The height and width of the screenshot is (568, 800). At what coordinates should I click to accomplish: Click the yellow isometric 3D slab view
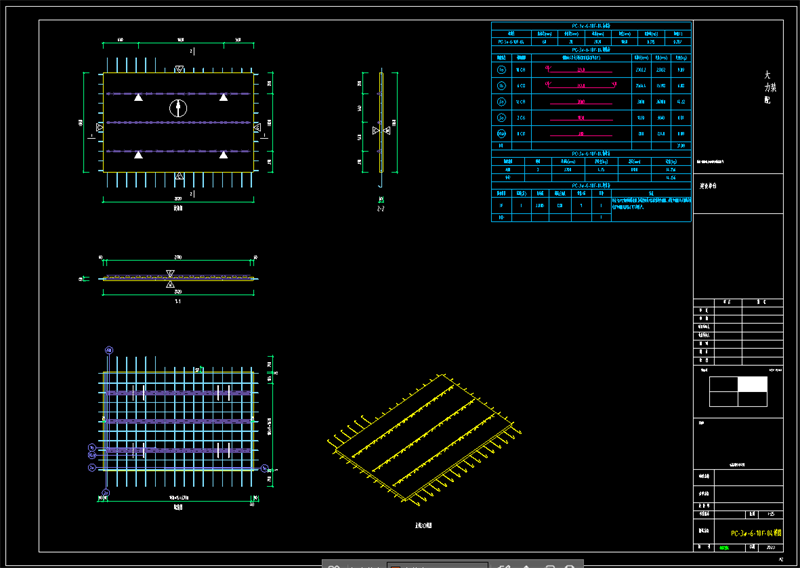pyautogui.click(x=424, y=440)
